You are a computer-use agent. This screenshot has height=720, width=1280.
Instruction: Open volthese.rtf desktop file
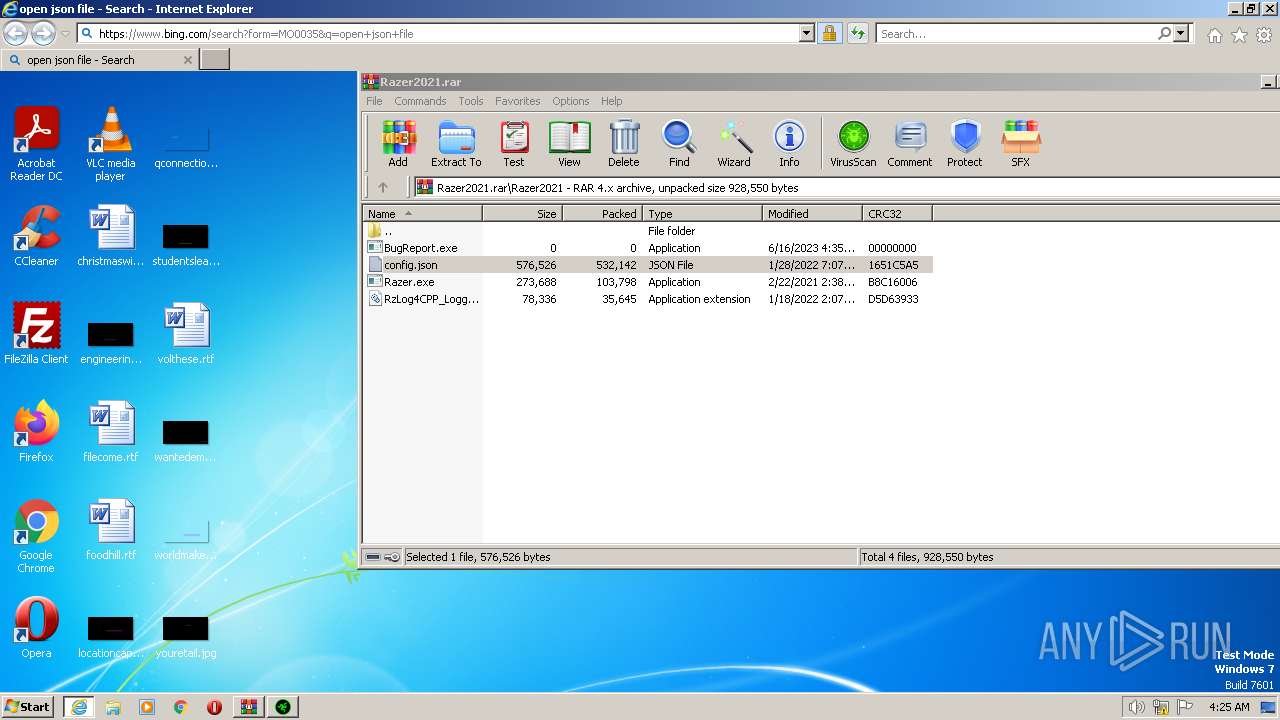pos(186,334)
